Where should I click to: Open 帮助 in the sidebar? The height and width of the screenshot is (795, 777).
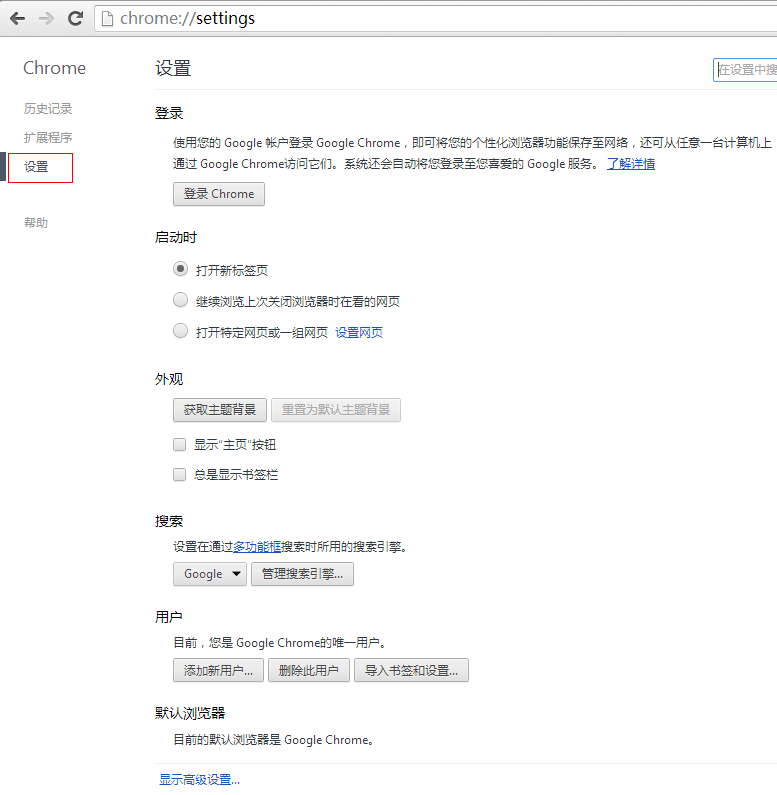click(x=36, y=223)
